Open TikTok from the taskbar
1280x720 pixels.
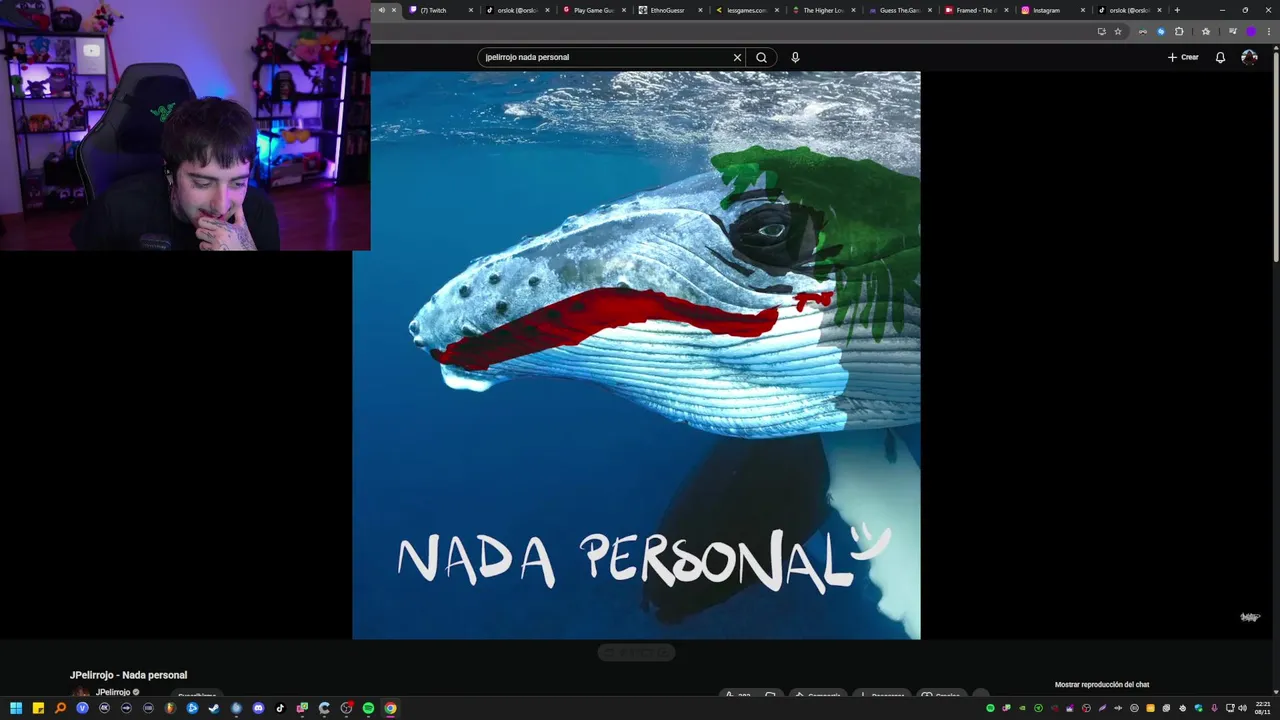pos(280,708)
